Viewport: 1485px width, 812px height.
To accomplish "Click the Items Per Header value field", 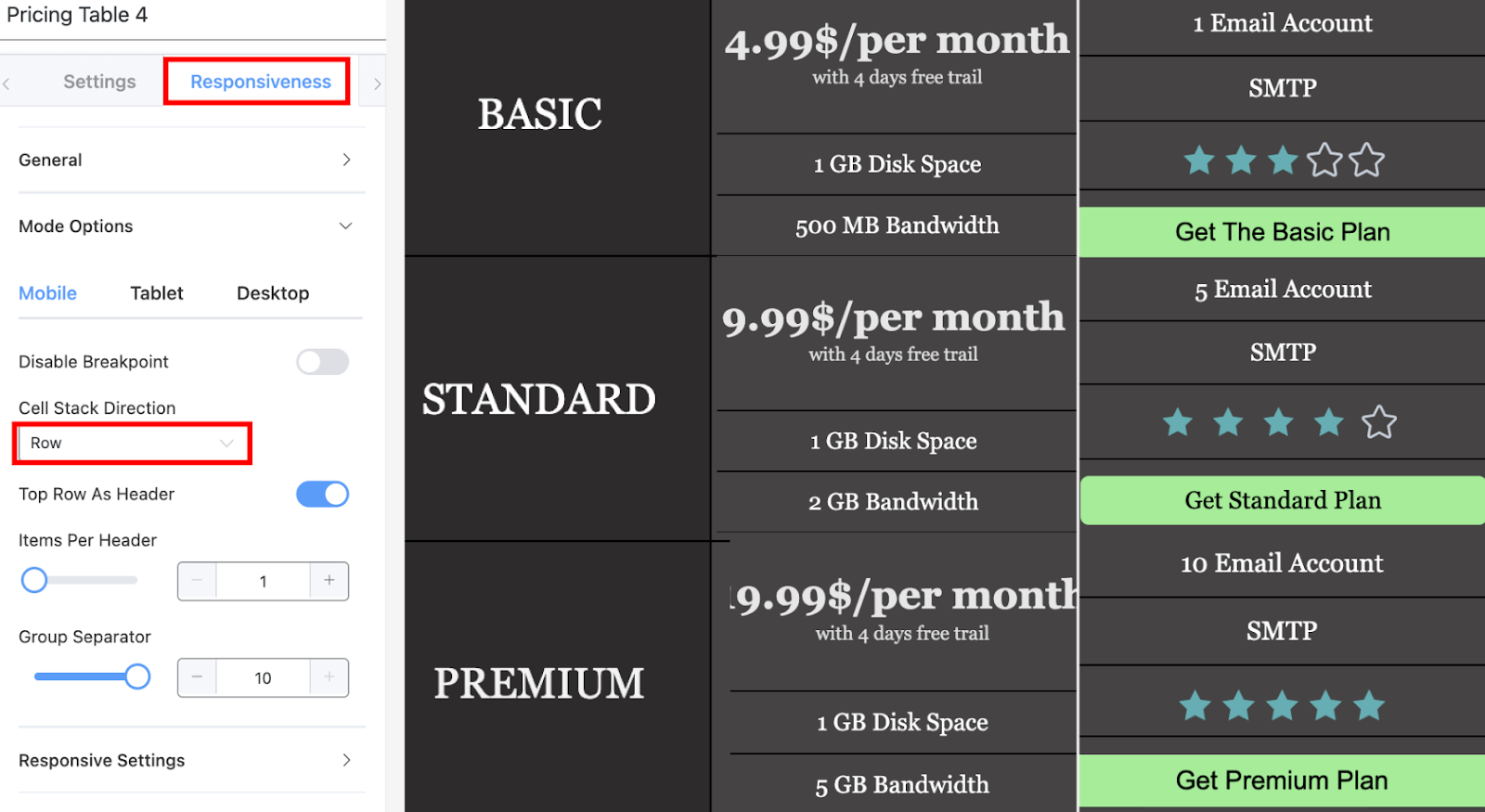I will pos(263,581).
